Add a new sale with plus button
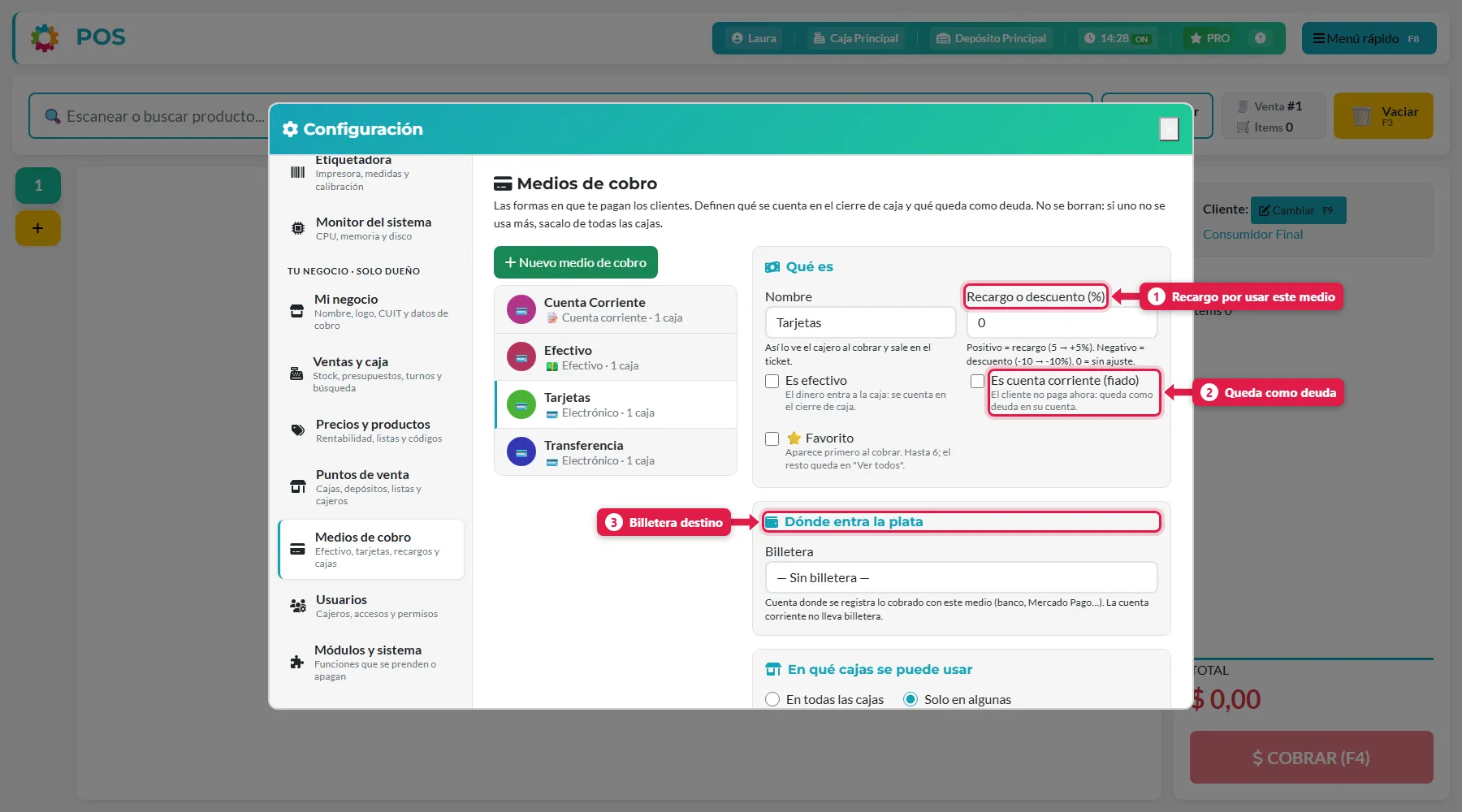Image resolution: width=1462 pixels, height=812 pixels. 38,228
